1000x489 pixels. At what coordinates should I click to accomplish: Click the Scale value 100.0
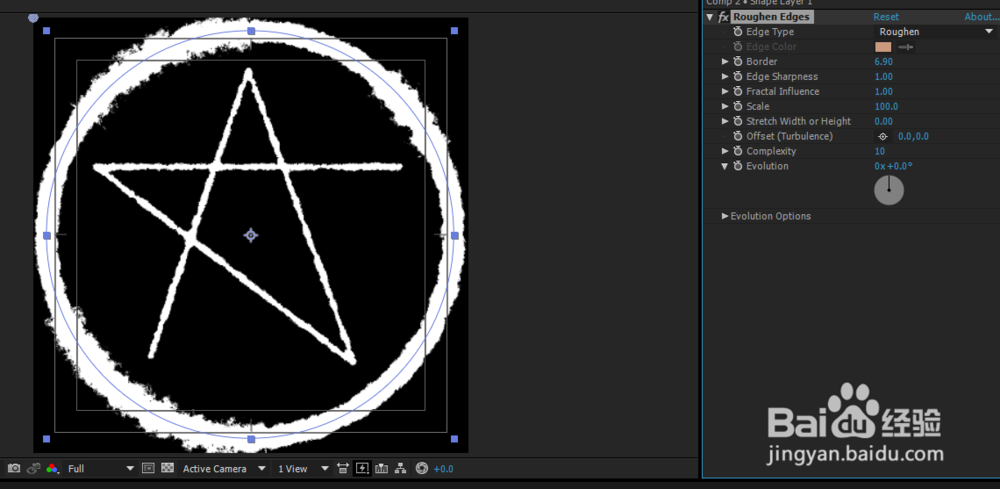pos(886,106)
